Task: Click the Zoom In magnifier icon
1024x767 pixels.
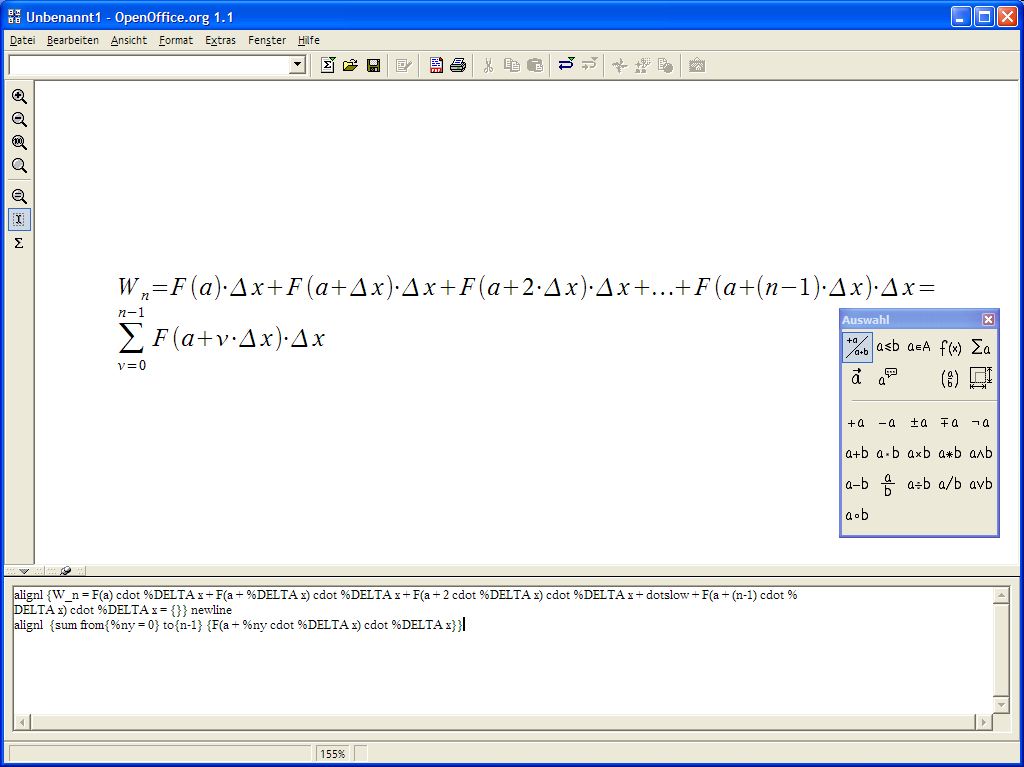Action: [x=19, y=97]
